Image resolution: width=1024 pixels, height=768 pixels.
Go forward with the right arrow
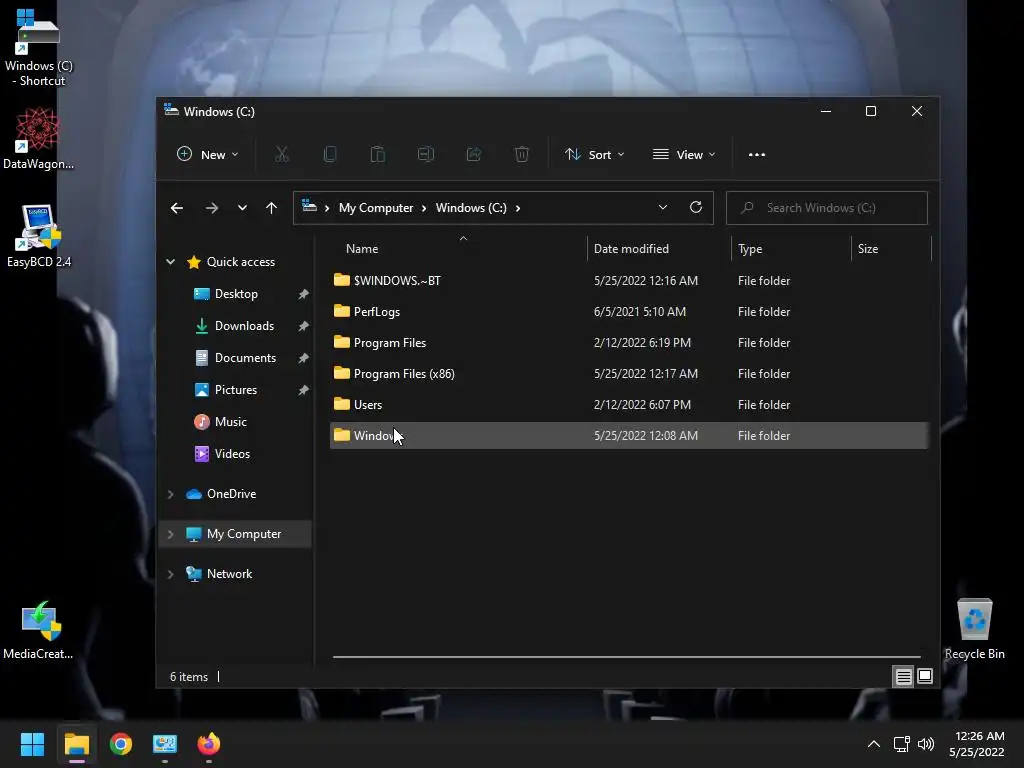point(212,208)
